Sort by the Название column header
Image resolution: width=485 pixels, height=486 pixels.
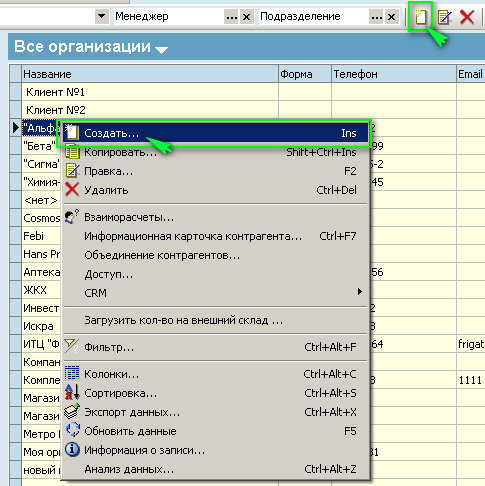point(150,74)
